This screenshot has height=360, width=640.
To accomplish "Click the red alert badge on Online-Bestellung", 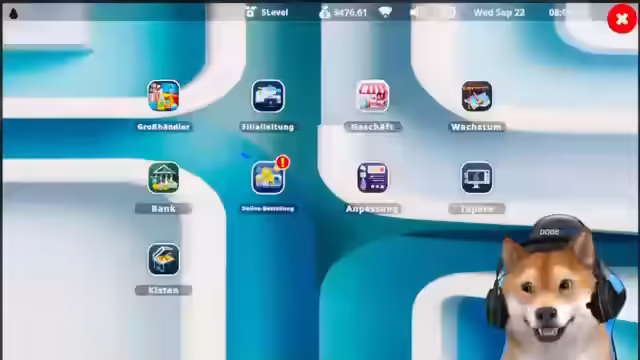I will coord(282,162).
